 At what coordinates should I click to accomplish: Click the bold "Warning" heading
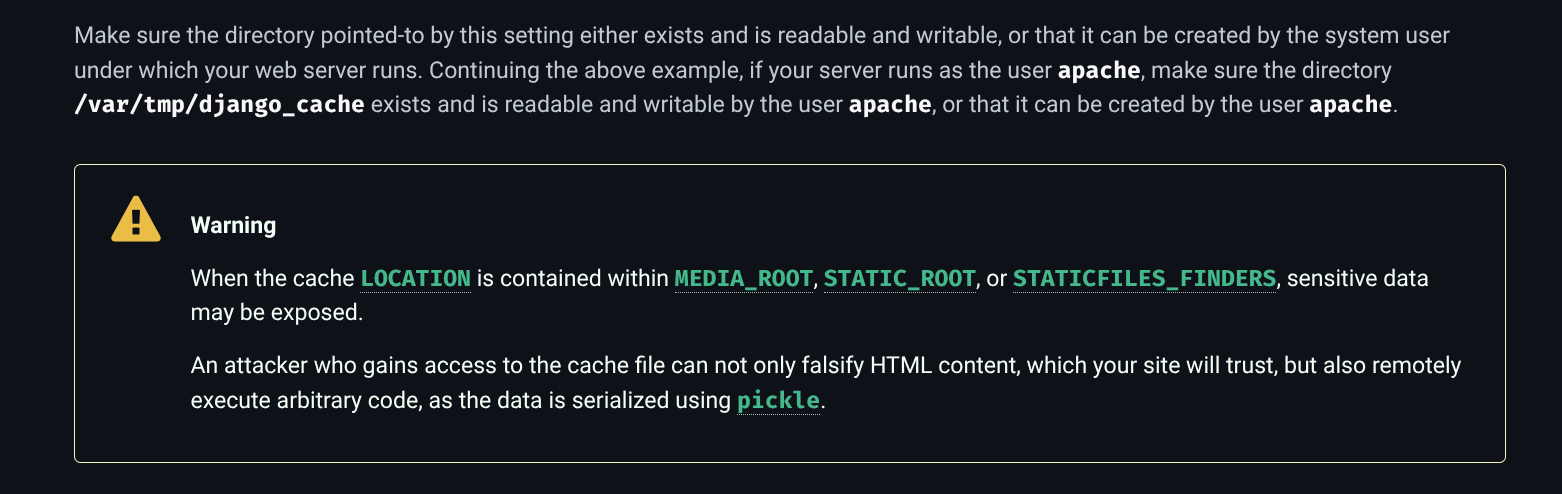(x=233, y=225)
